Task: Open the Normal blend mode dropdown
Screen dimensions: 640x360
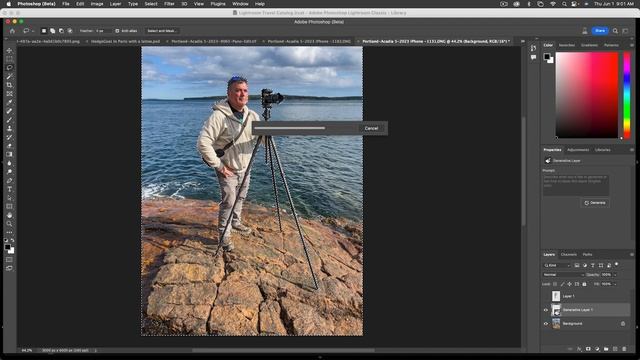Action: (x=563, y=275)
